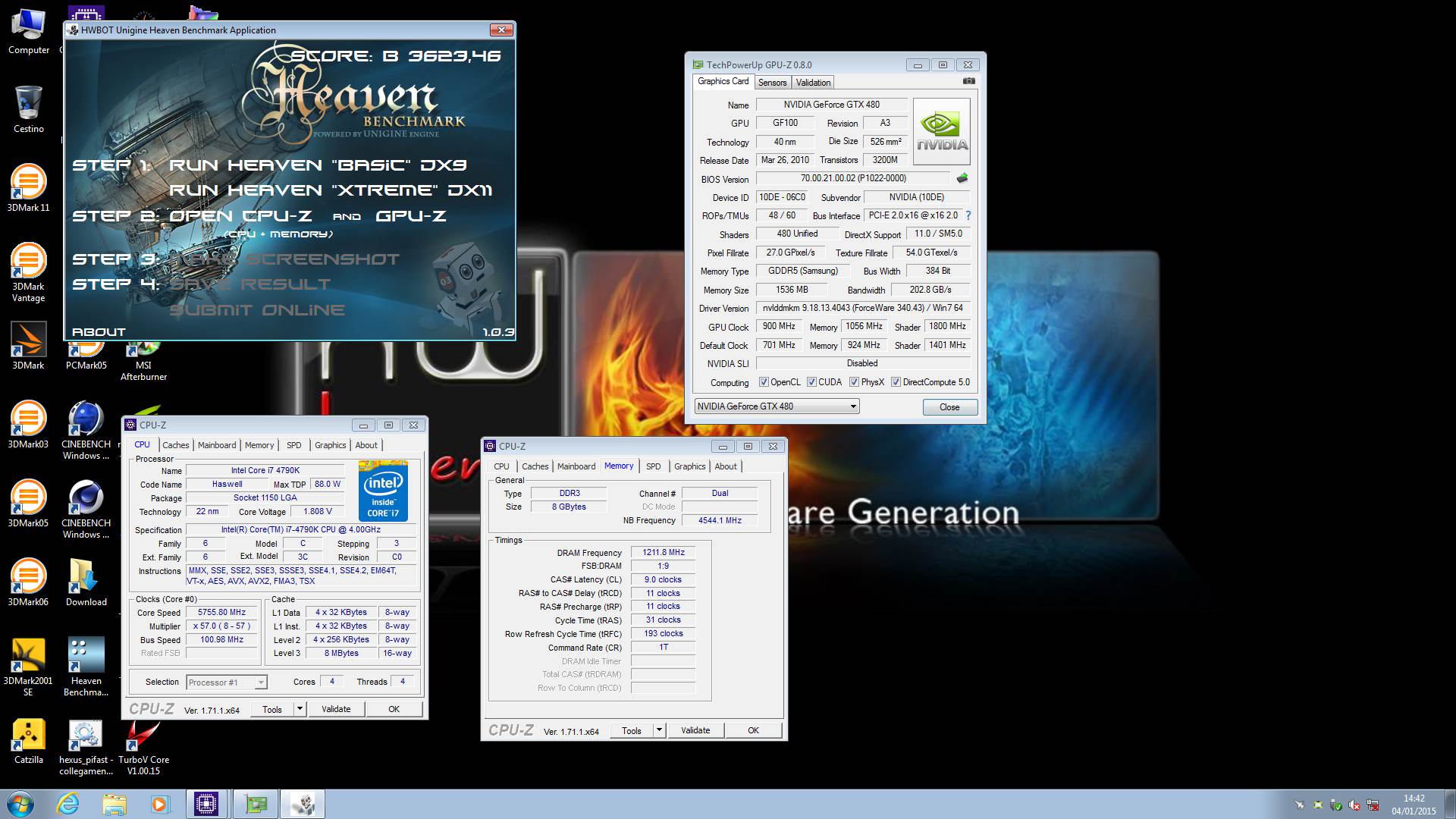Toggle the DirectCompute 5.0 checkbox

(896, 382)
